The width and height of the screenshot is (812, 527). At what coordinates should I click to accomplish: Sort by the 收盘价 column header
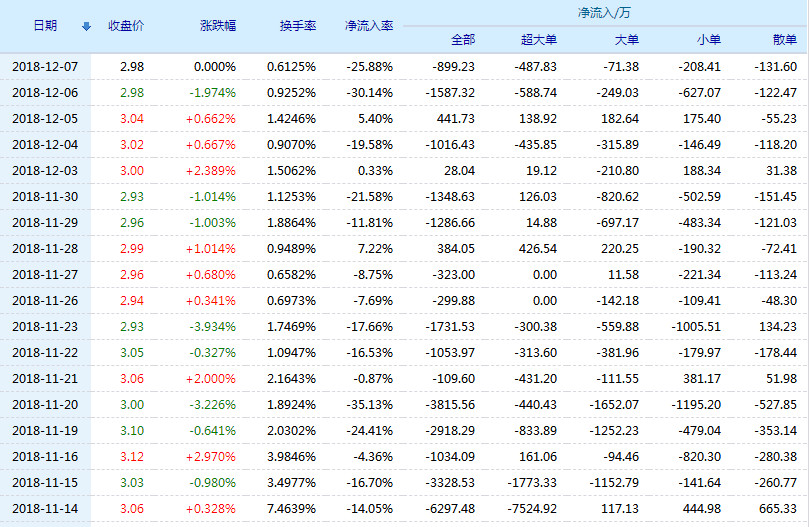coord(126,26)
